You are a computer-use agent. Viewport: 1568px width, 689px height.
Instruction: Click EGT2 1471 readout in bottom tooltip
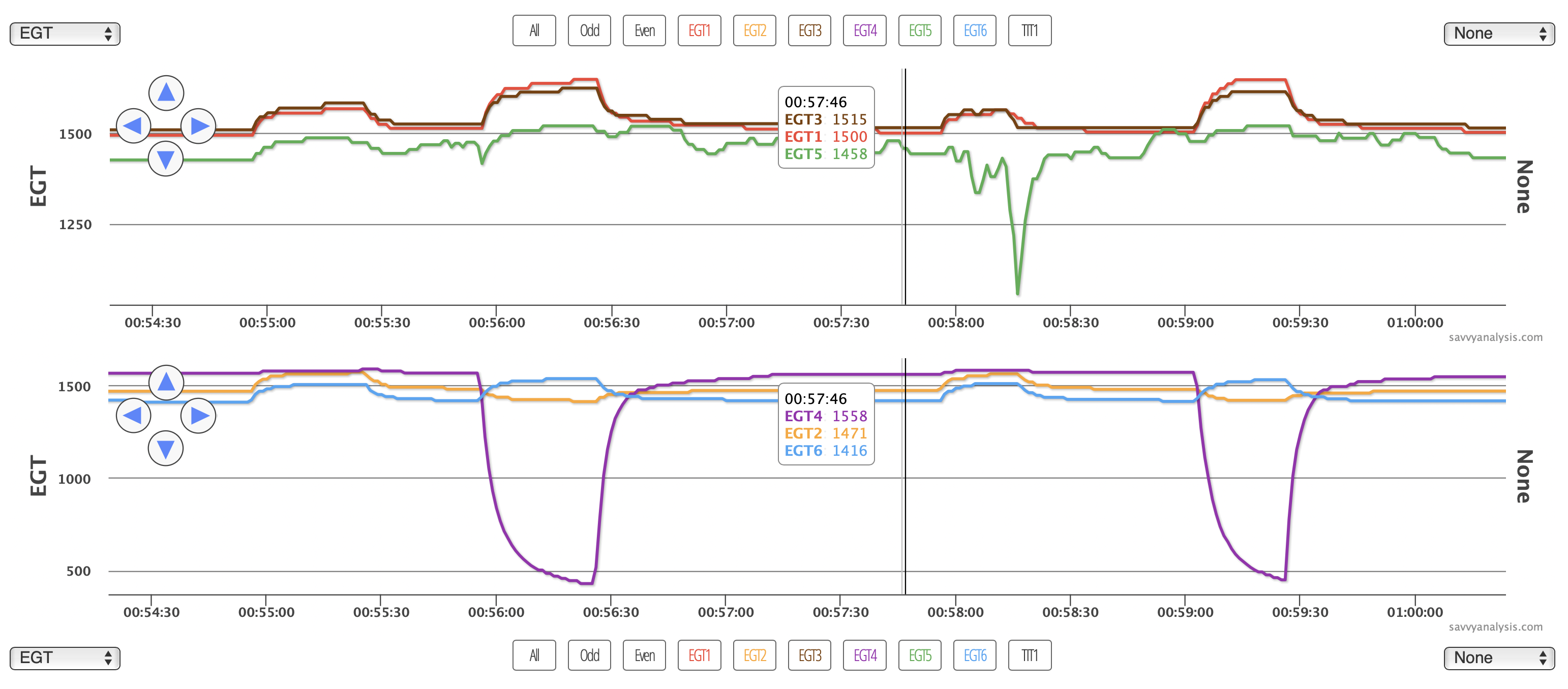point(825,433)
